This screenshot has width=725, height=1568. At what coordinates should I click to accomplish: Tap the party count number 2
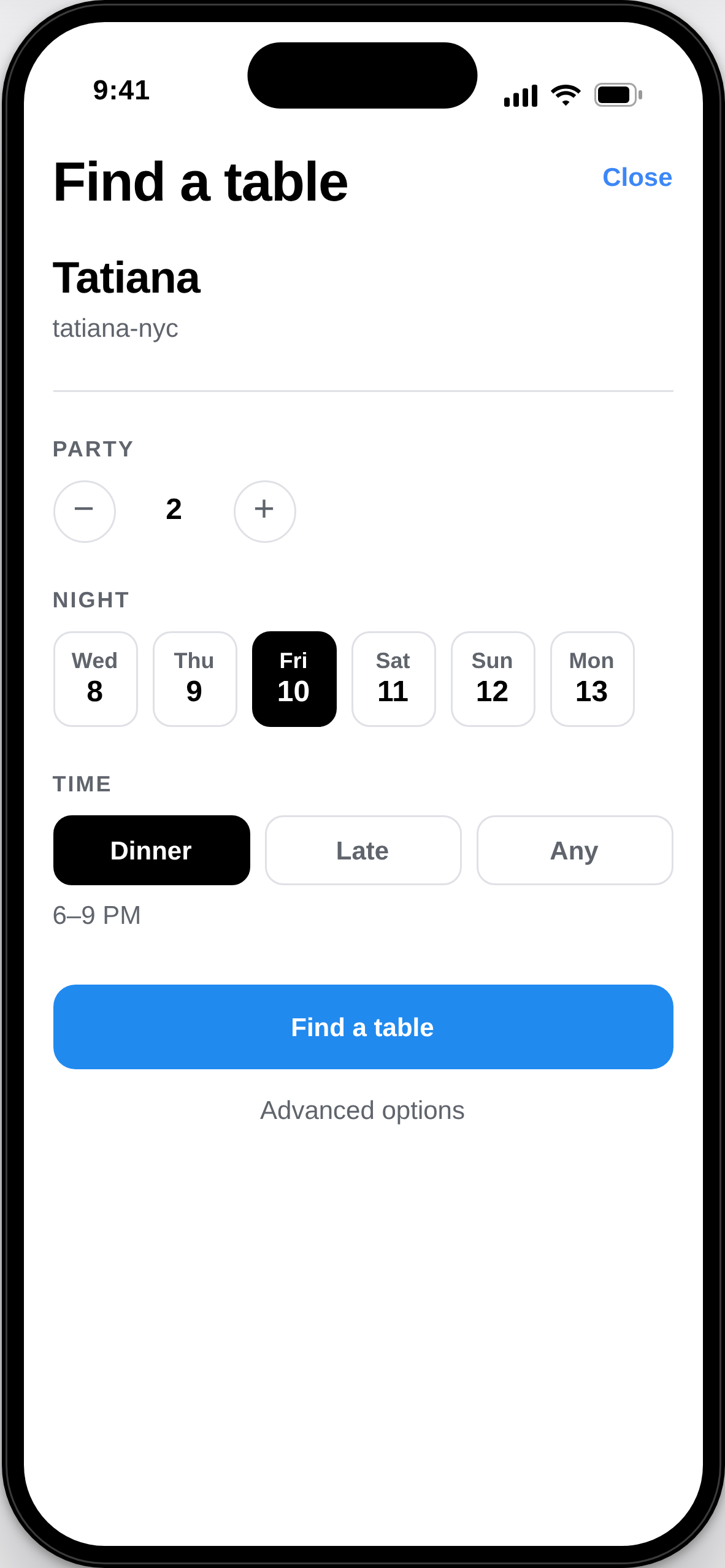pyautogui.click(x=174, y=509)
